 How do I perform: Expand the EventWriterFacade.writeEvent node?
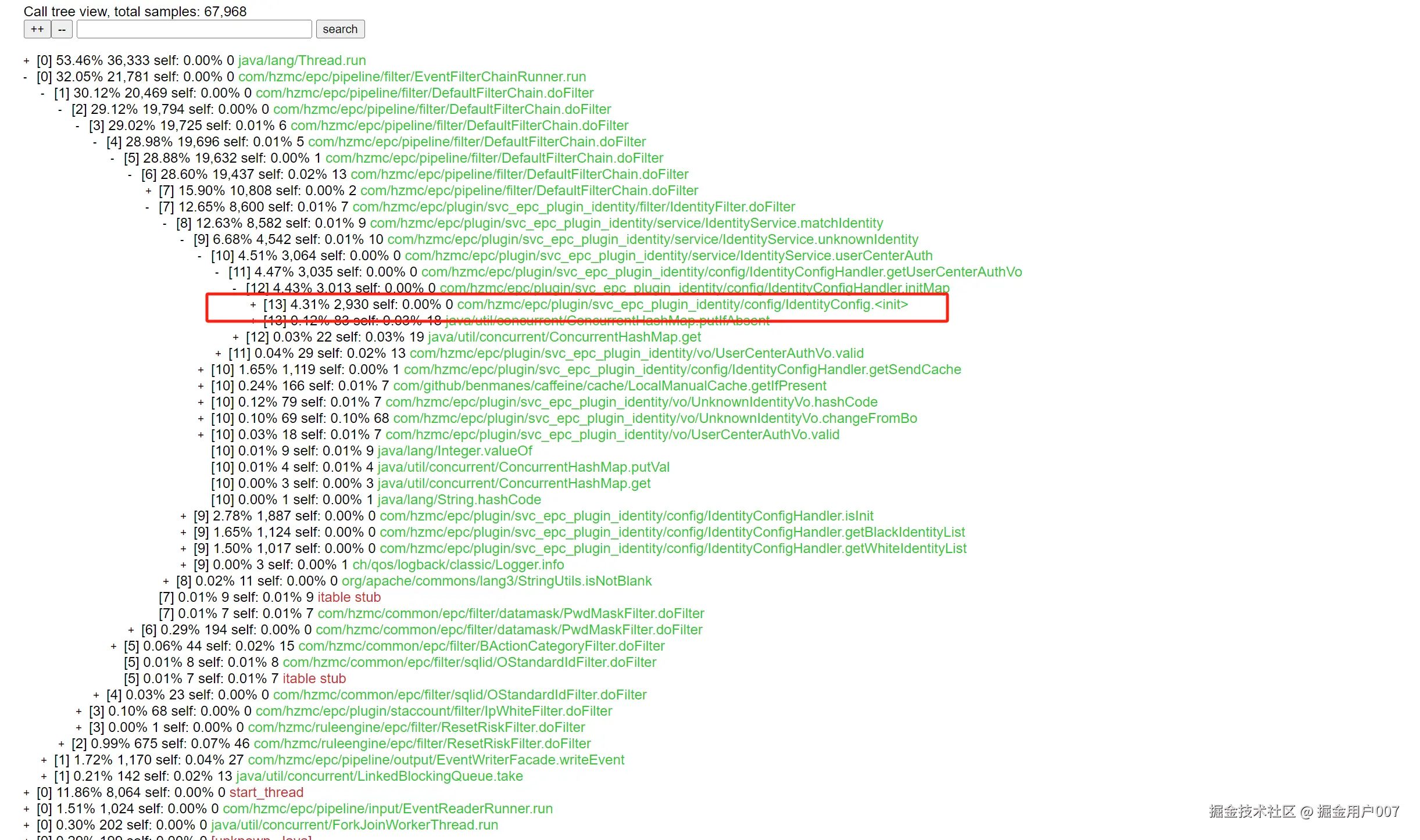pyautogui.click(x=44, y=760)
